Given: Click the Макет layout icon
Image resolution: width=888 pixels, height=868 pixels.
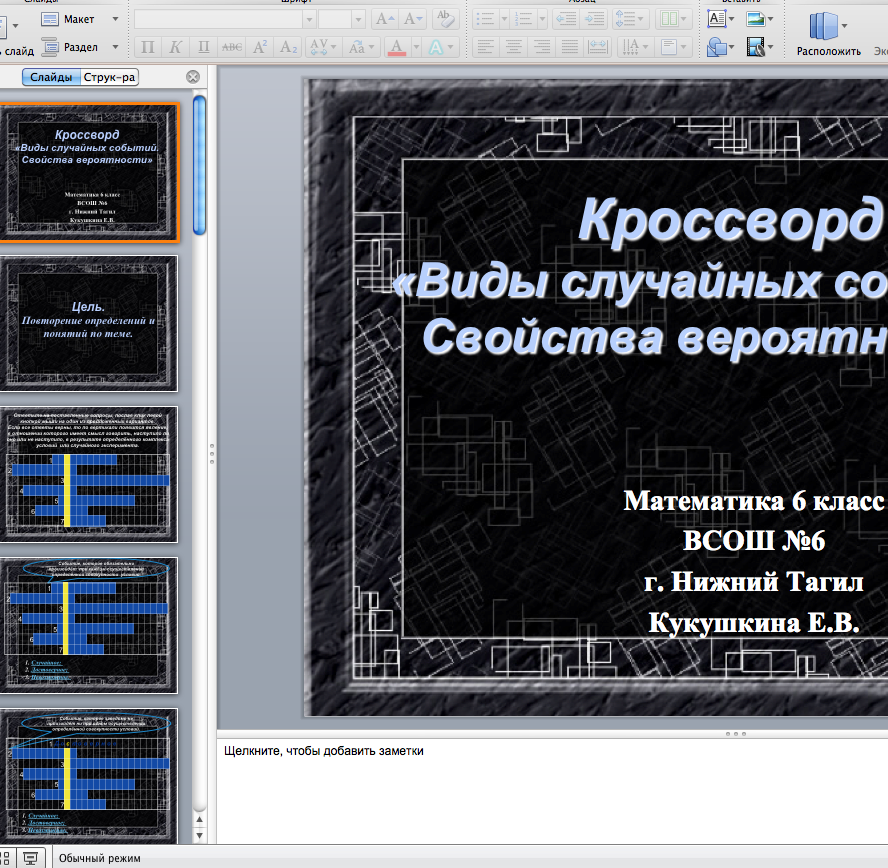Looking at the screenshot, I should pos(50,19).
